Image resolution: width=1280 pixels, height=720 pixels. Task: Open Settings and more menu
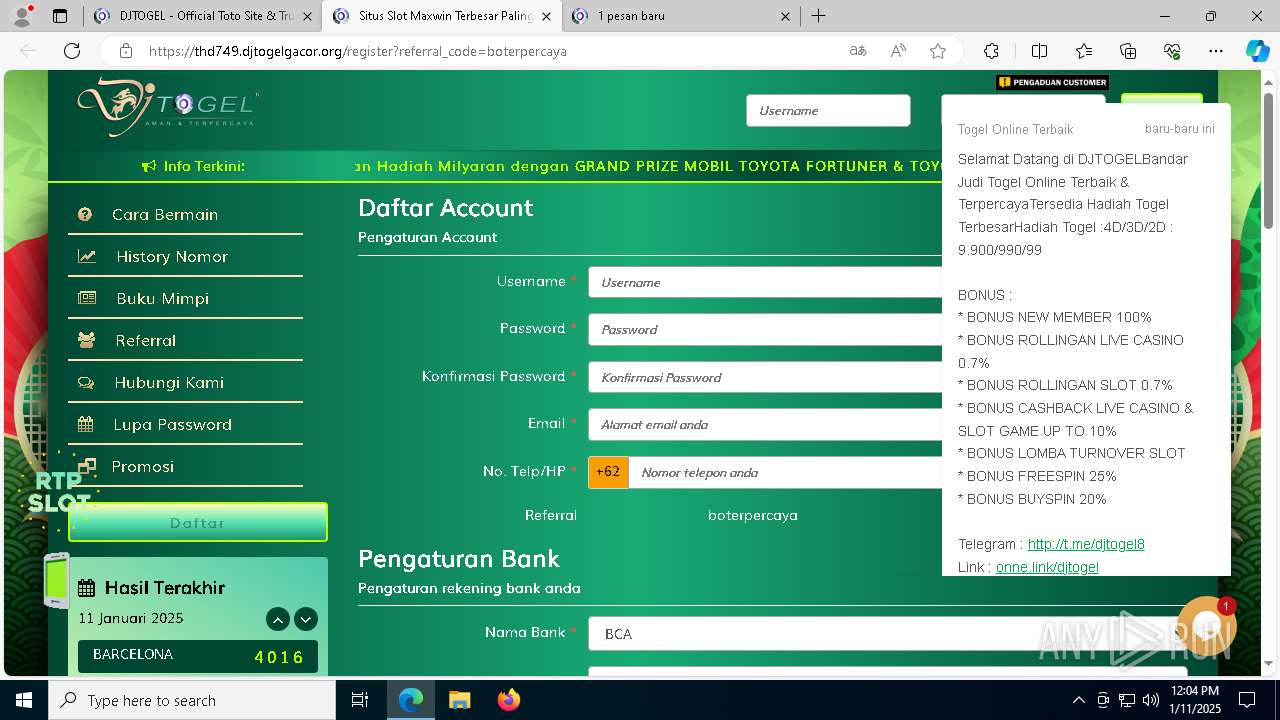pyautogui.click(x=1216, y=51)
